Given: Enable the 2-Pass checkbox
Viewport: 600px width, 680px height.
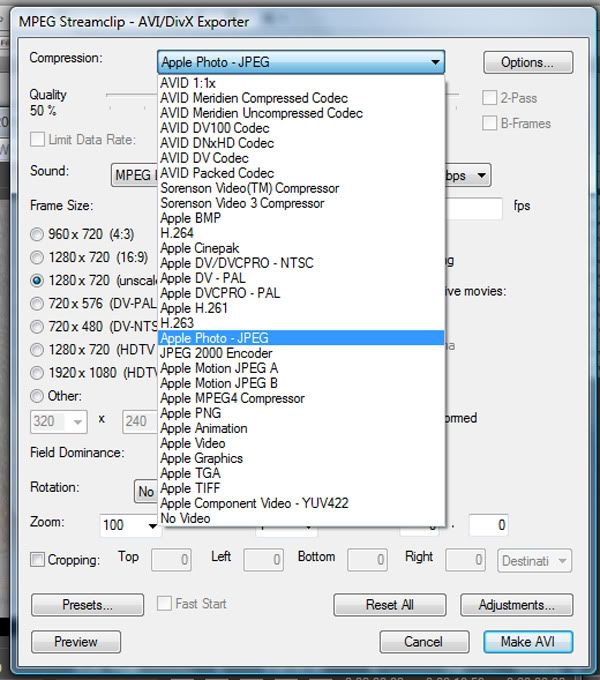Looking at the screenshot, I should coord(489,98).
